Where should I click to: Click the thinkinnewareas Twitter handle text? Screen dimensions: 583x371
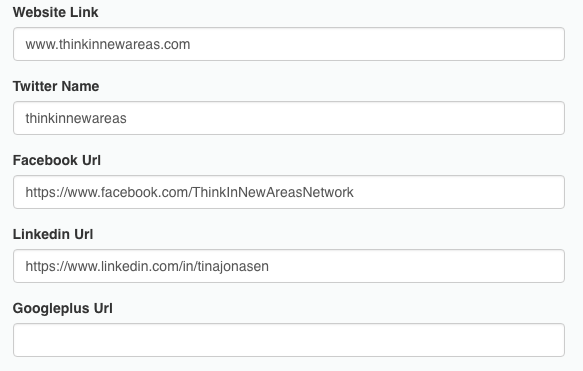[x=76, y=118]
